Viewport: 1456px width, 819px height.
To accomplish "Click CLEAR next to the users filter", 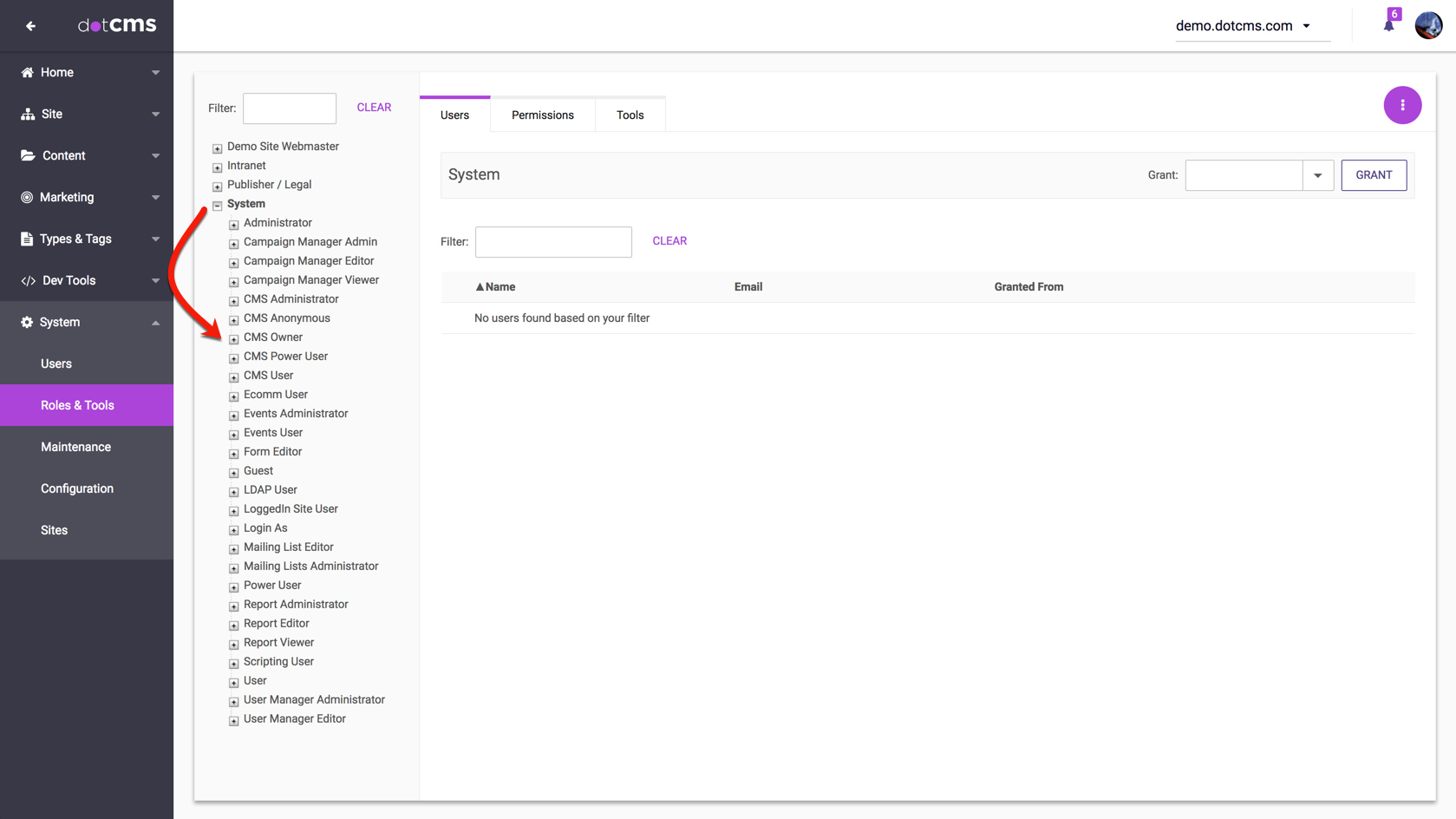I will pos(669,241).
